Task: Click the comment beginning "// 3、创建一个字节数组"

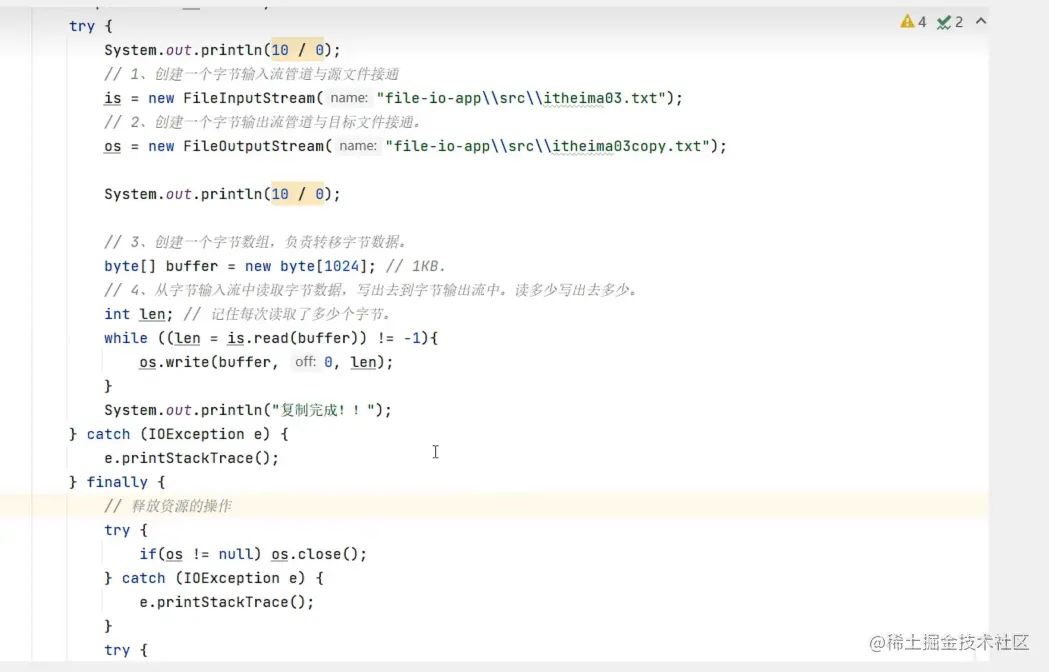Action: click(x=256, y=242)
